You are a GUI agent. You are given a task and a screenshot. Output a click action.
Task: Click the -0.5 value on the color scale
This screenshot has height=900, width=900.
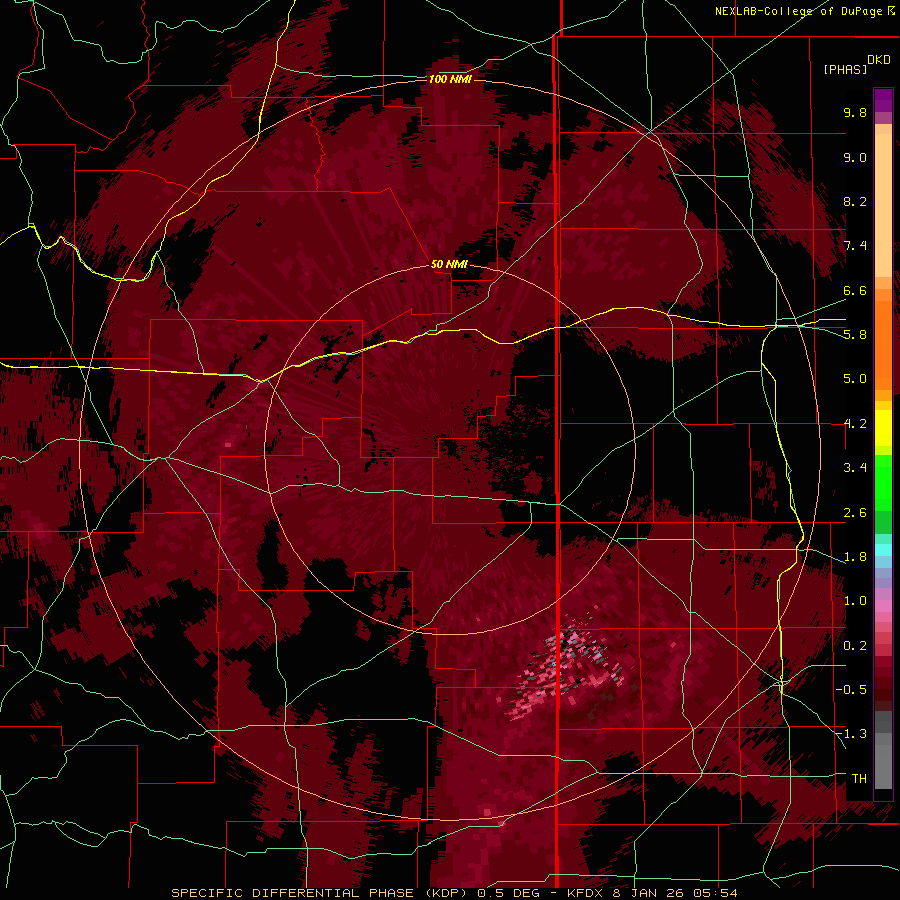[851, 689]
